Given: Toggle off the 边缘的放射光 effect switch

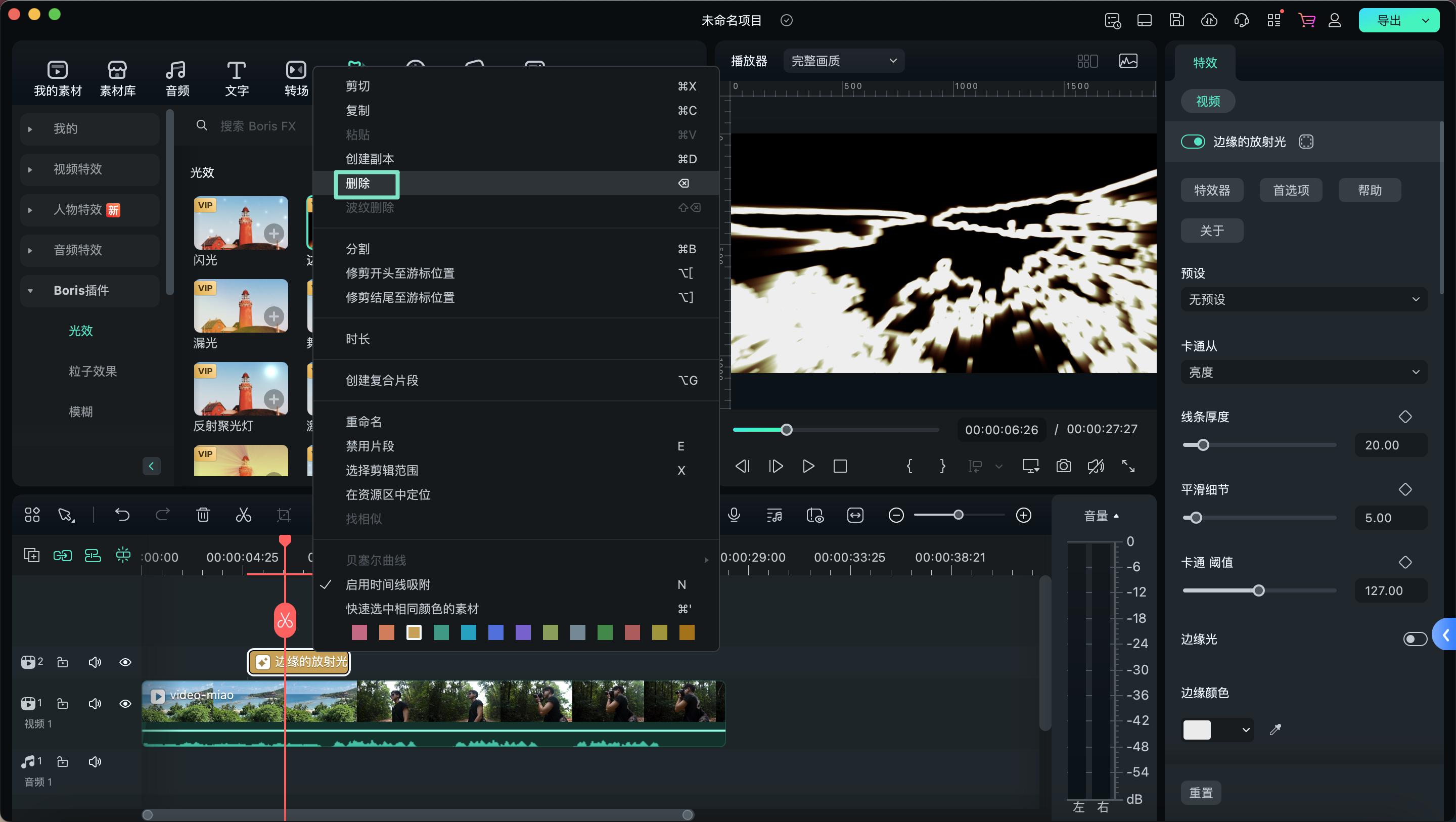Looking at the screenshot, I should point(1193,142).
